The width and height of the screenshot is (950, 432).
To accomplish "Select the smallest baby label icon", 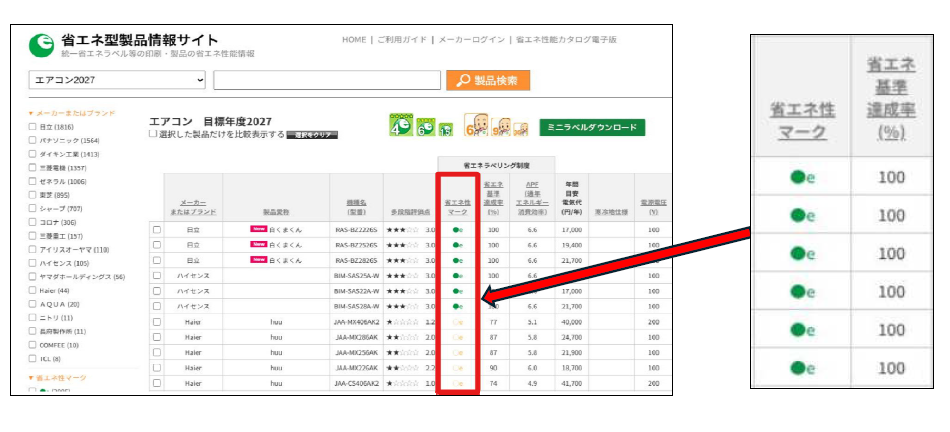I will pyautogui.click(x=520, y=129).
